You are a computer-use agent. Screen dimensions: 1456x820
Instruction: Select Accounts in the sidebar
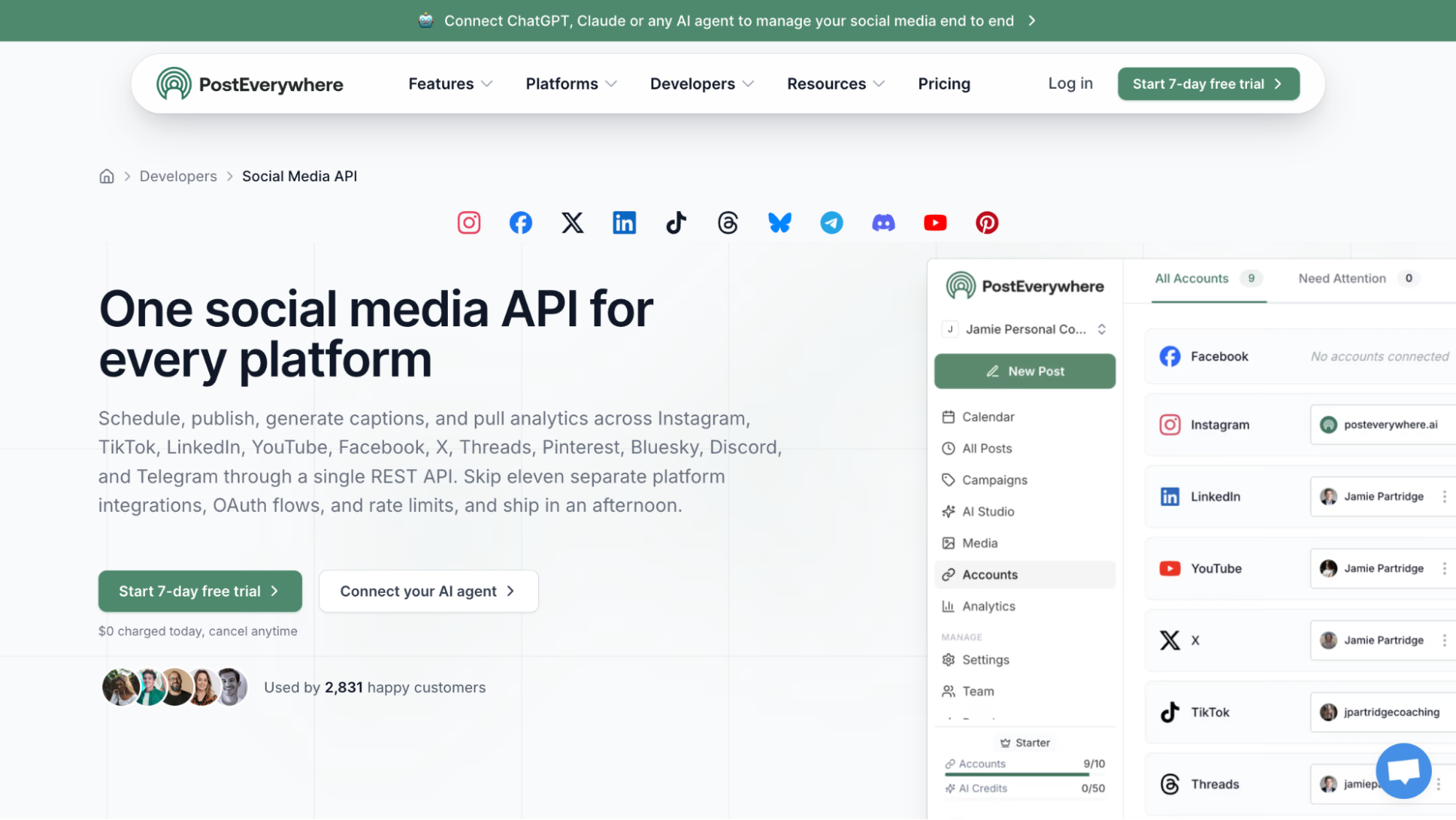coord(1025,575)
